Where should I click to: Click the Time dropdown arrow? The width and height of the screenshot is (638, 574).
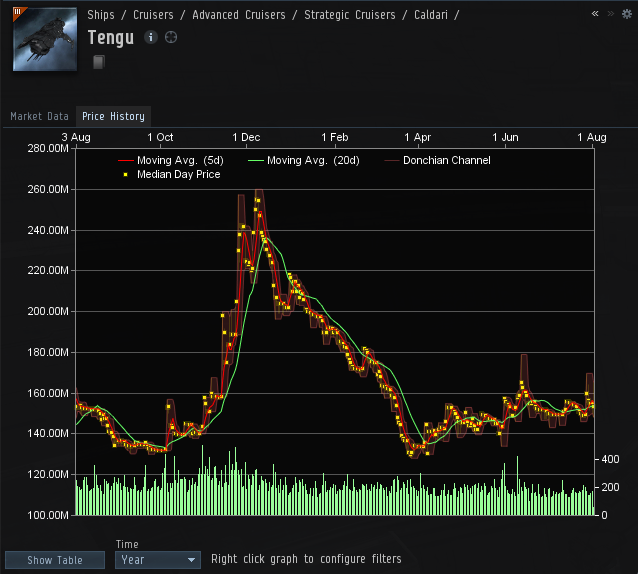coord(191,560)
